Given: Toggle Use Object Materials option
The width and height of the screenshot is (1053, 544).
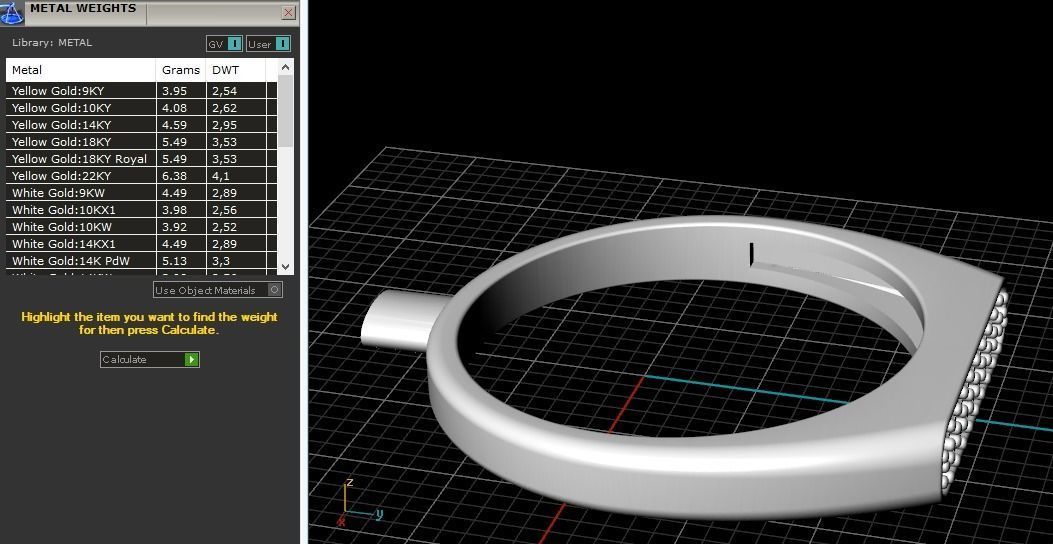Looking at the screenshot, I should click(218, 290).
